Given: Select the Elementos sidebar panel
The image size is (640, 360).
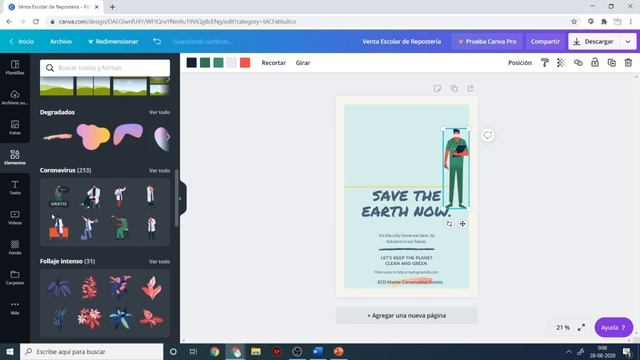Looking at the screenshot, I should pos(15,157).
